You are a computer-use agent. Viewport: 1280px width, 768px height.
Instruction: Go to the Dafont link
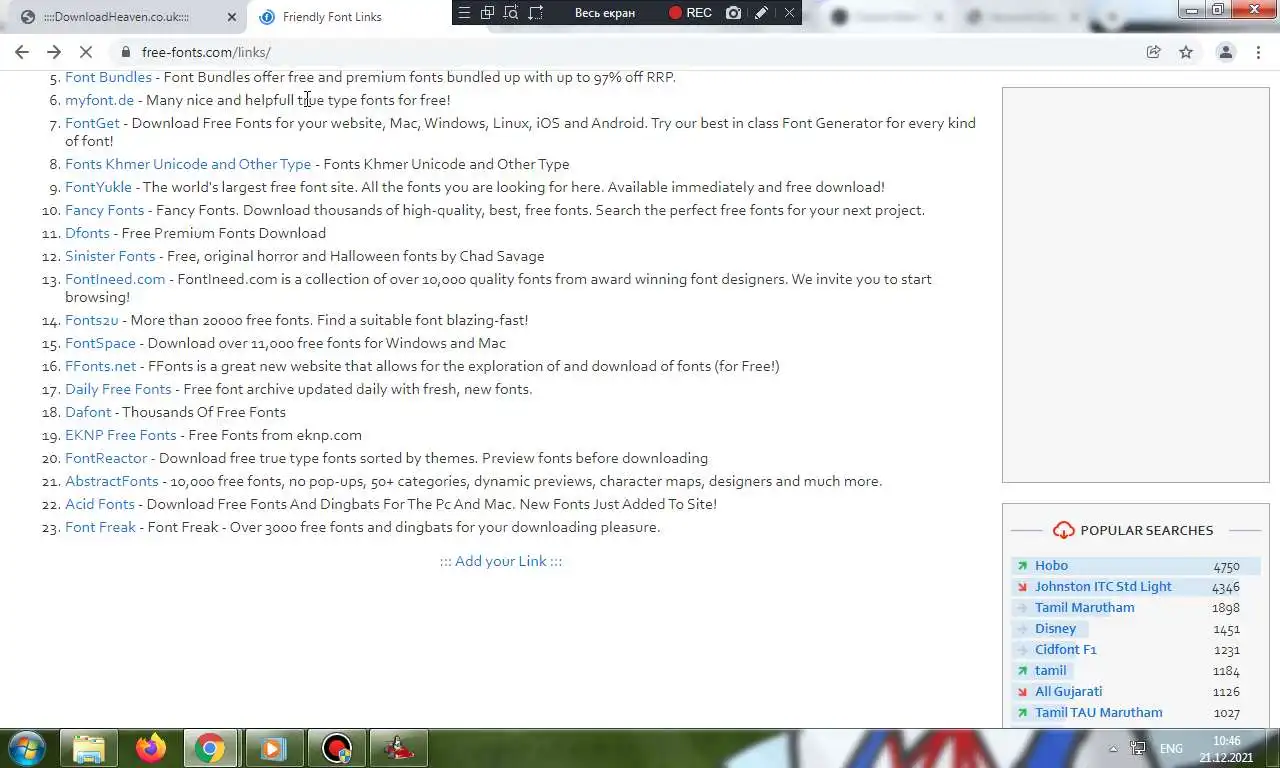click(88, 412)
